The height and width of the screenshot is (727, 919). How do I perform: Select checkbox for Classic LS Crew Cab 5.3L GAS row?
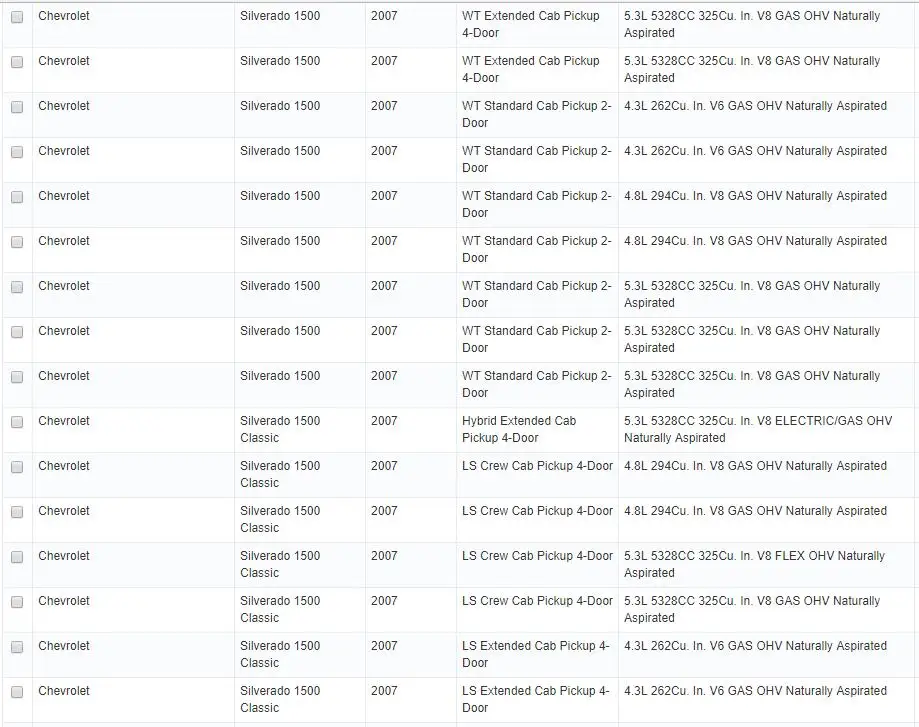[17, 602]
